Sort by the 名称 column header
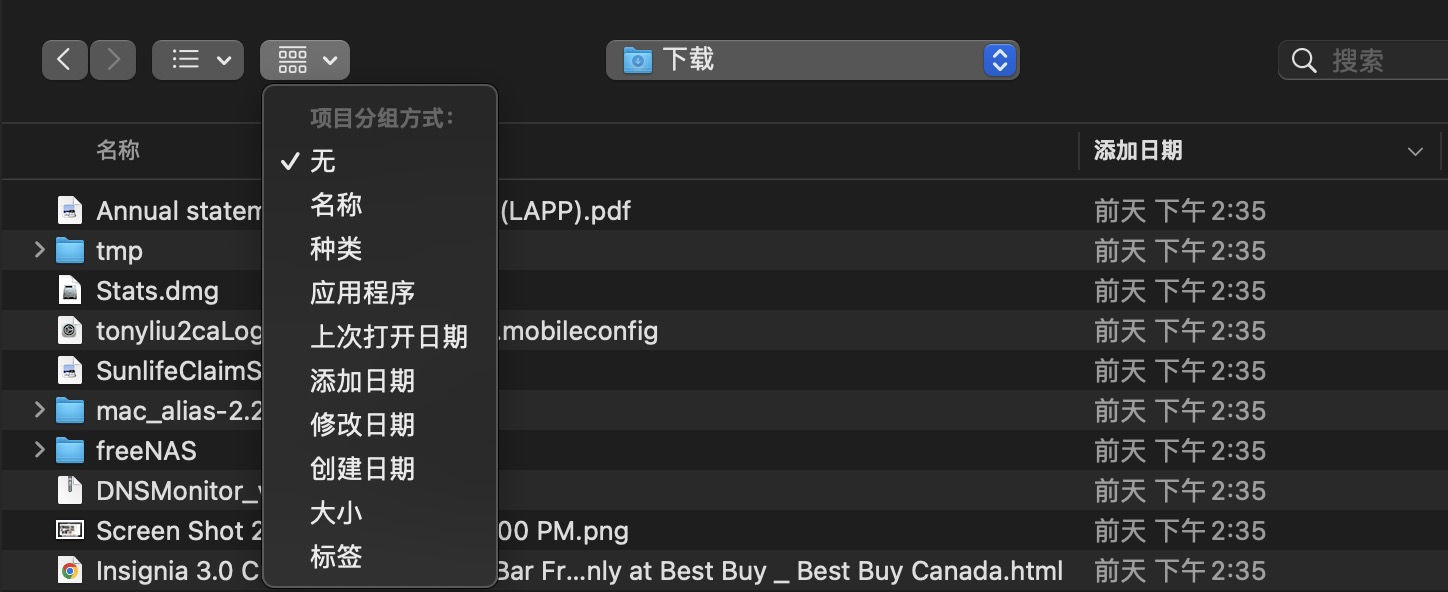The width and height of the screenshot is (1448, 592). tap(118, 151)
